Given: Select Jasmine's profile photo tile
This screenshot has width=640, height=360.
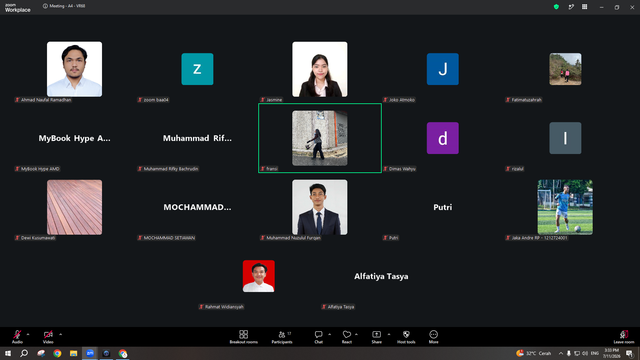Looking at the screenshot, I should [320, 69].
